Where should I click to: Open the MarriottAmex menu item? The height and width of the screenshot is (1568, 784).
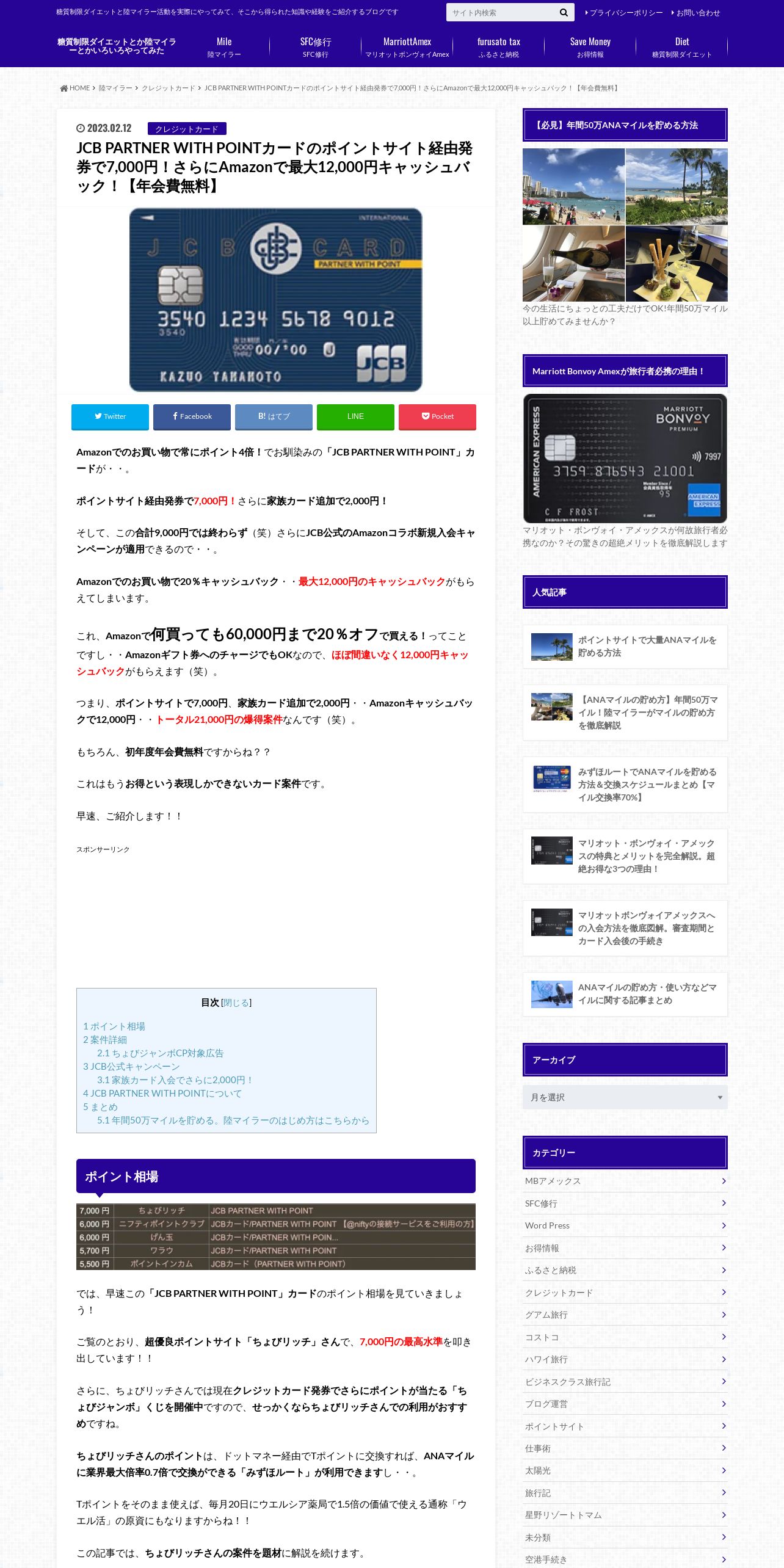[x=407, y=47]
